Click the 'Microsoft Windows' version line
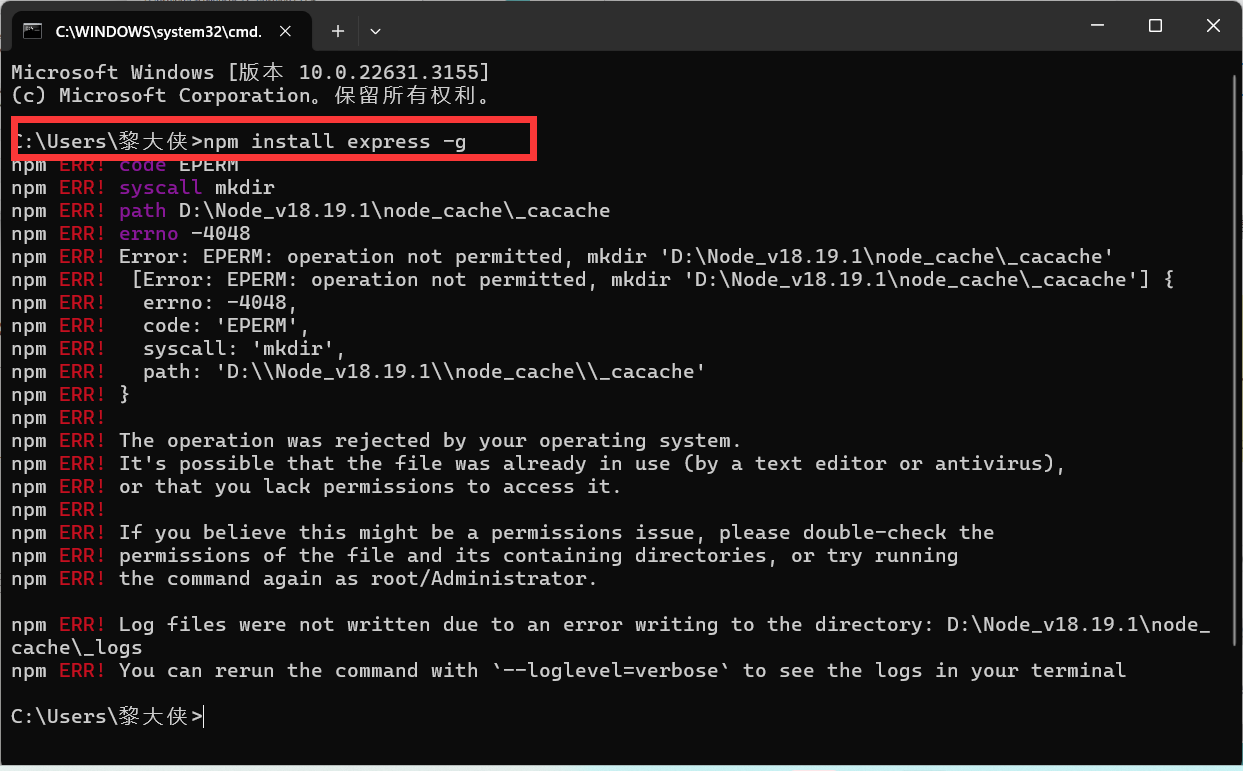The image size is (1243, 771). 251,72
